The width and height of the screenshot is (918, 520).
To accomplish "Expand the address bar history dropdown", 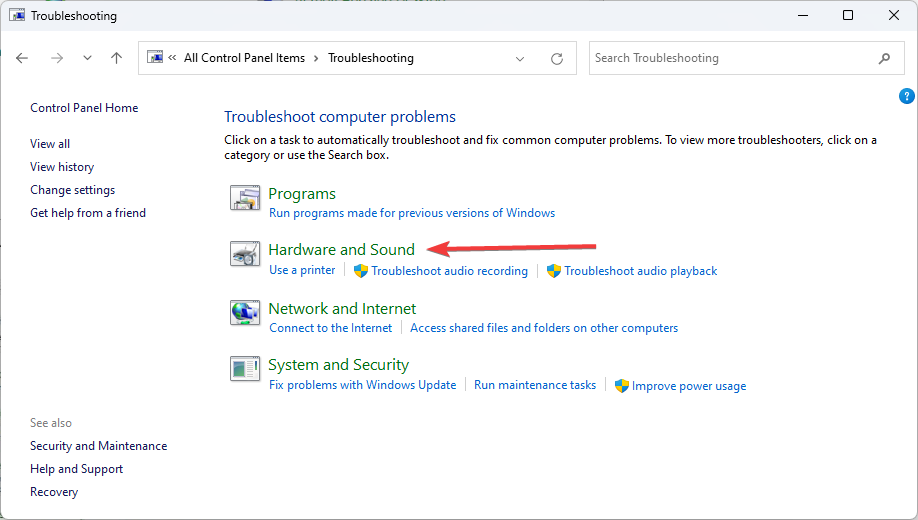I will pos(520,59).
